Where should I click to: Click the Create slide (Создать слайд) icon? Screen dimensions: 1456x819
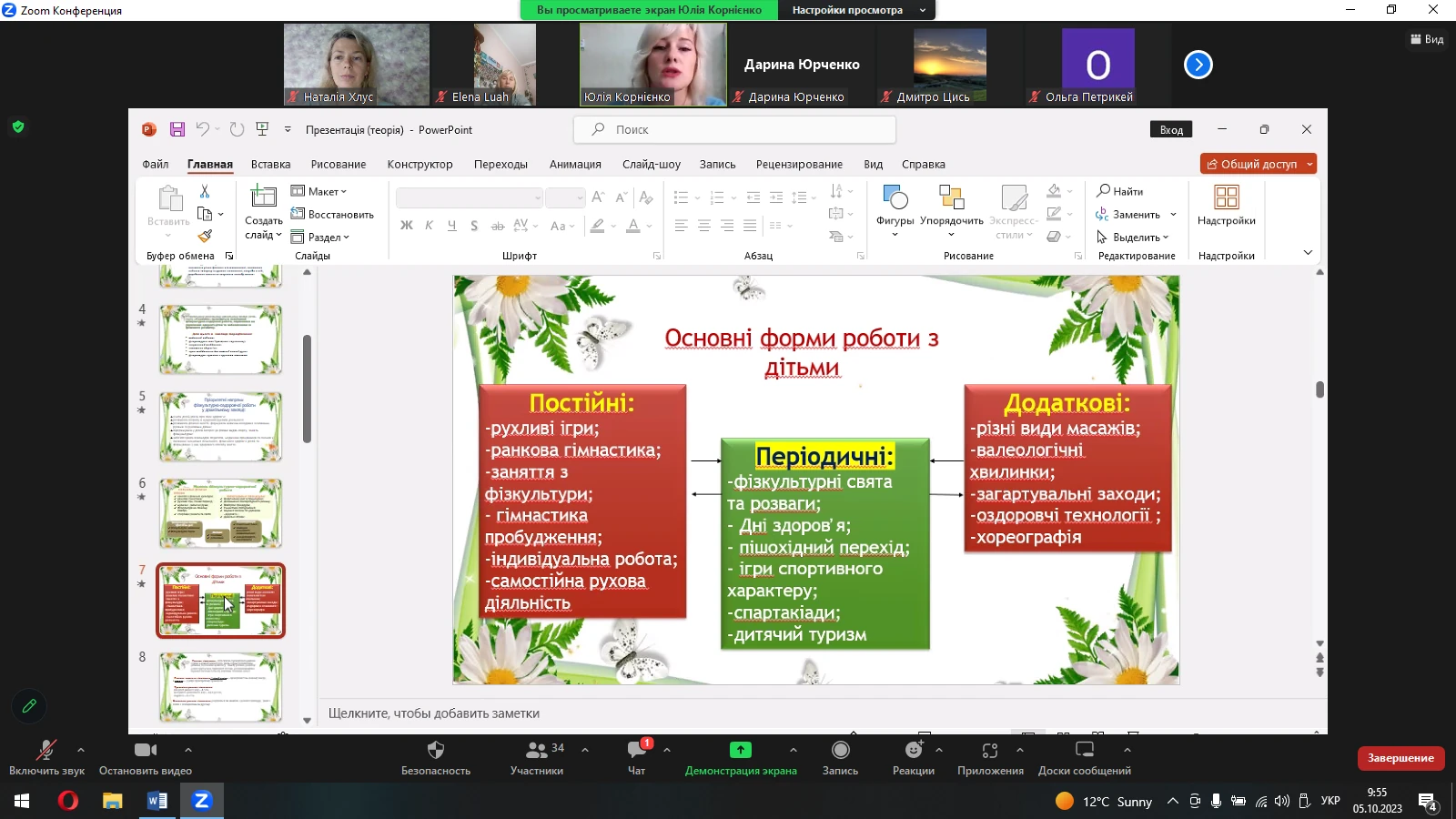tap(263, 197)
